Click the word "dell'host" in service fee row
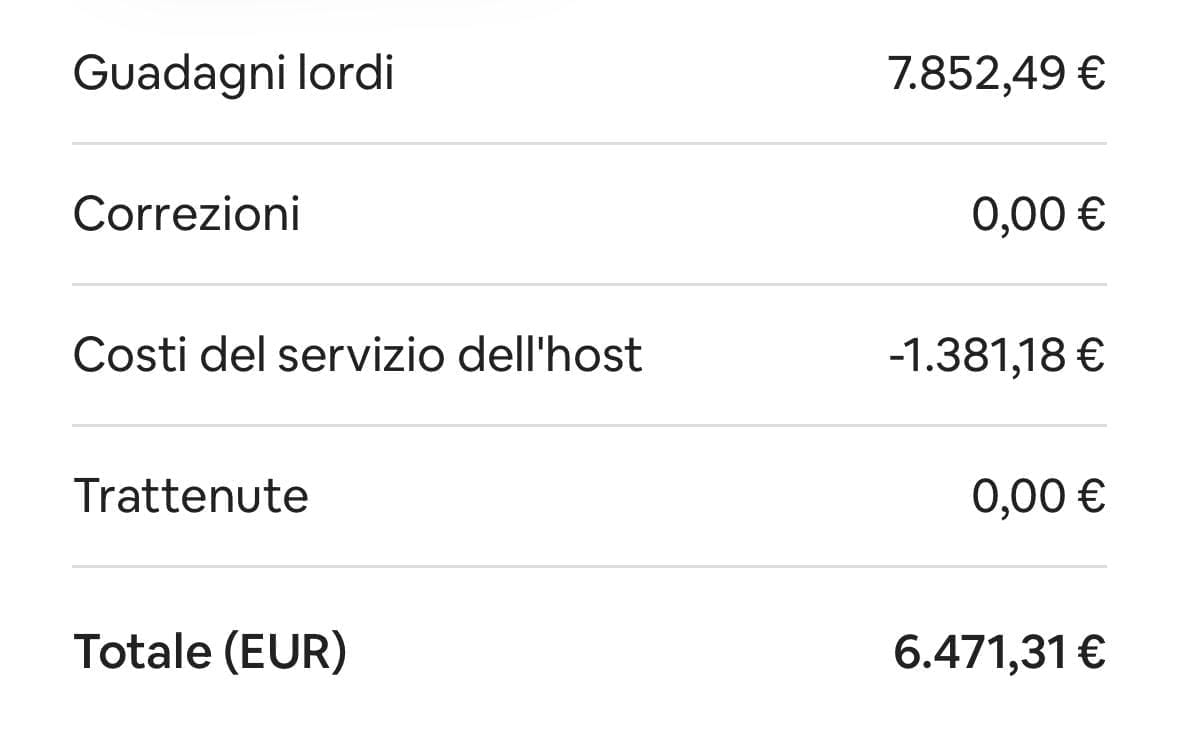The image size is (1179, 748). 550,354
